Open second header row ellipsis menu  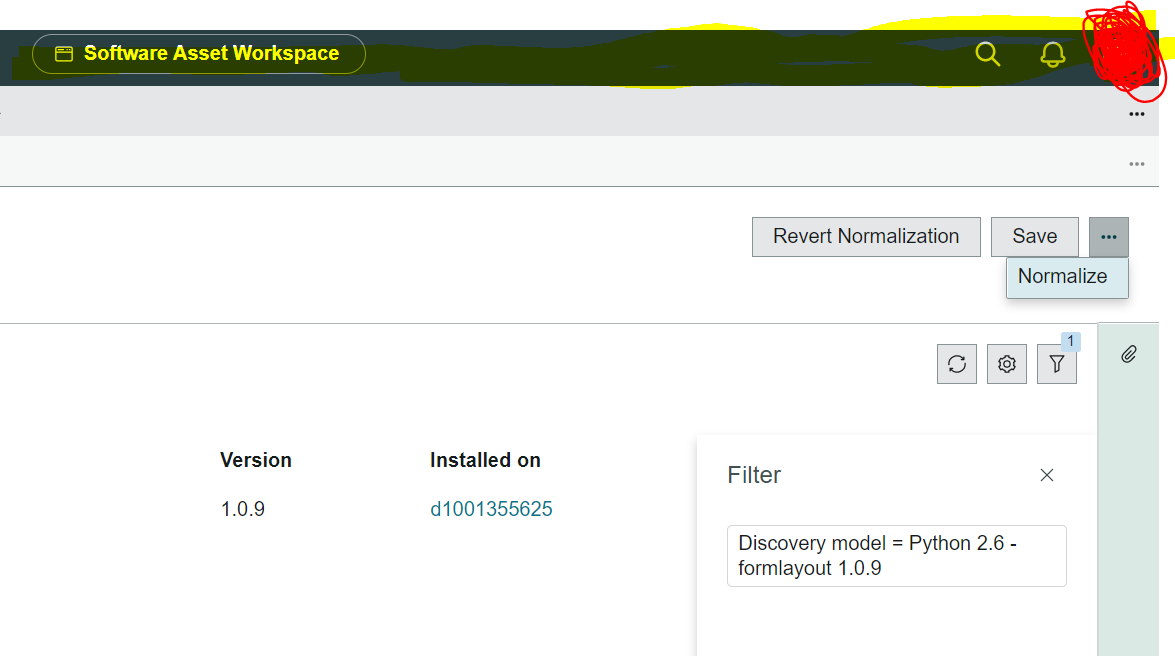click(1136, 163)
